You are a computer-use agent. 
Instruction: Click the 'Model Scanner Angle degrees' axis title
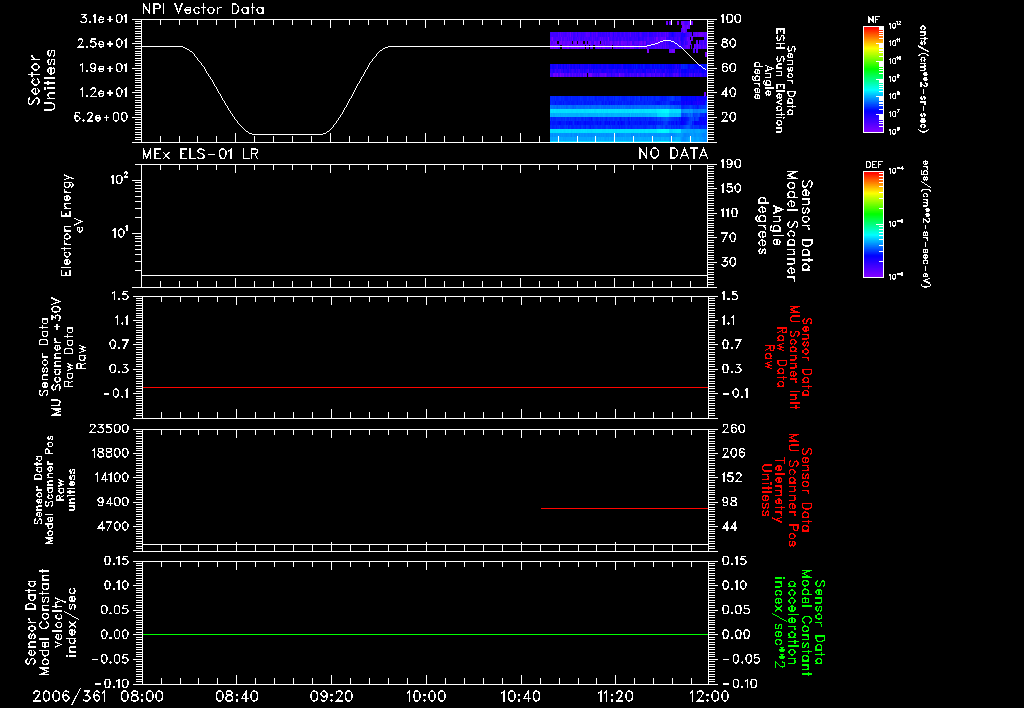(785, 226)
